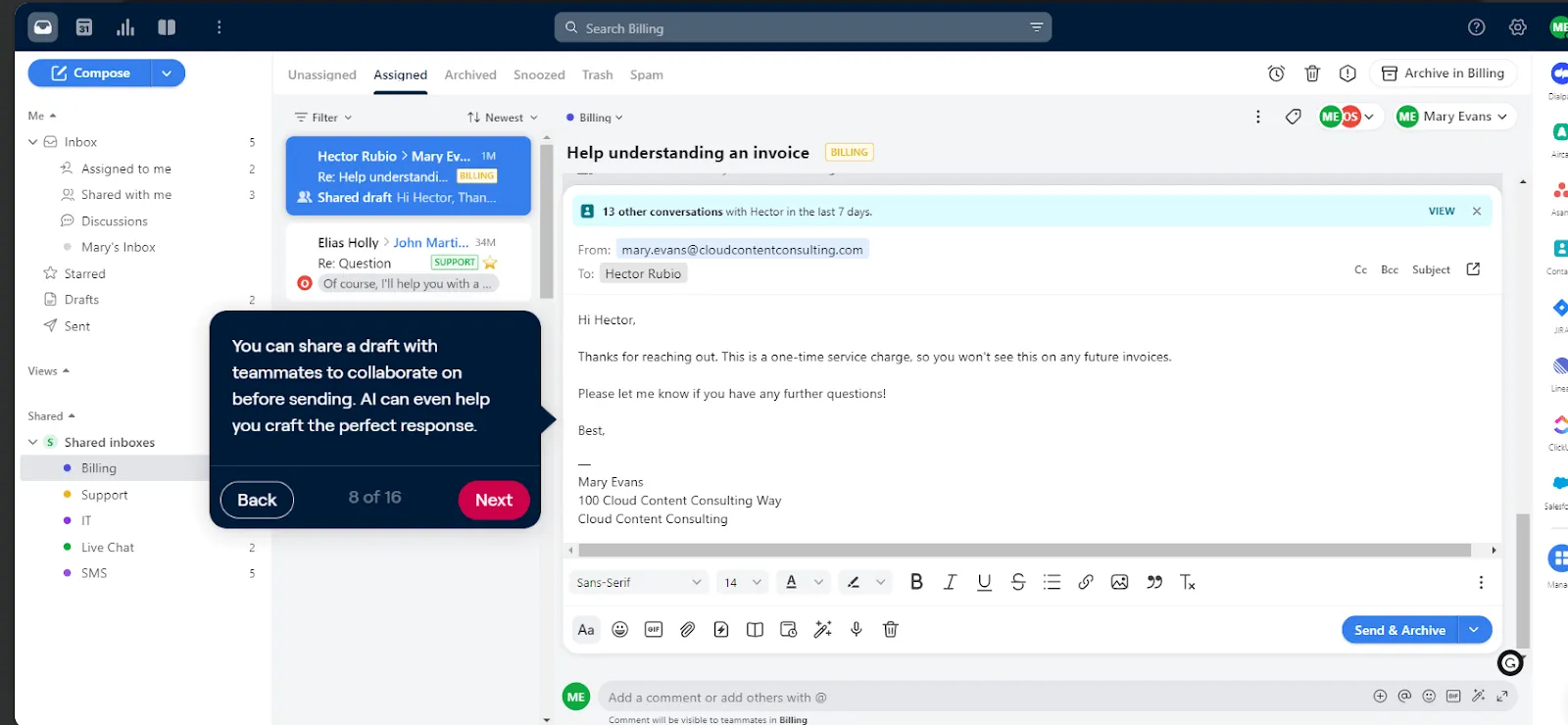The width and height of the screenshot is (1568, 725).
Task: Click the mark as spam icon
Action: (1347, 73)
